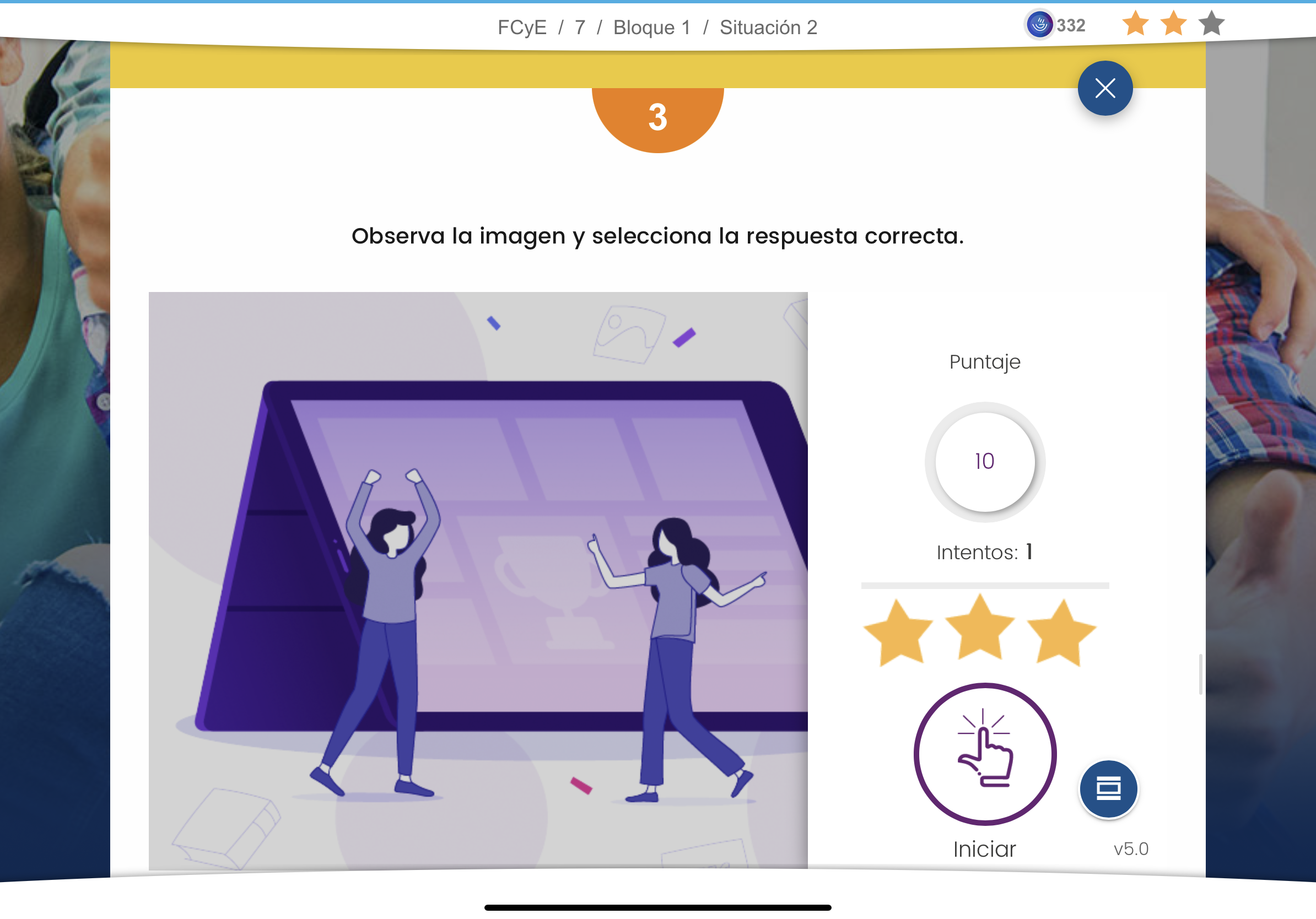This screenshot has height=919, width=1316.
Task: Select the first orange star in header
Action: pos(1135,24)
